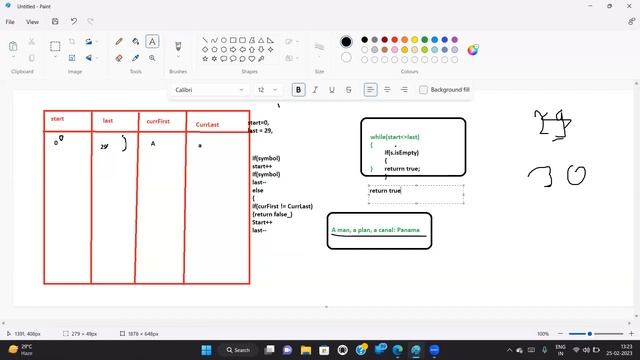Open the View menu
Image resolution: width=640 pixels, height=360 pixels.
tap(32, 22)
